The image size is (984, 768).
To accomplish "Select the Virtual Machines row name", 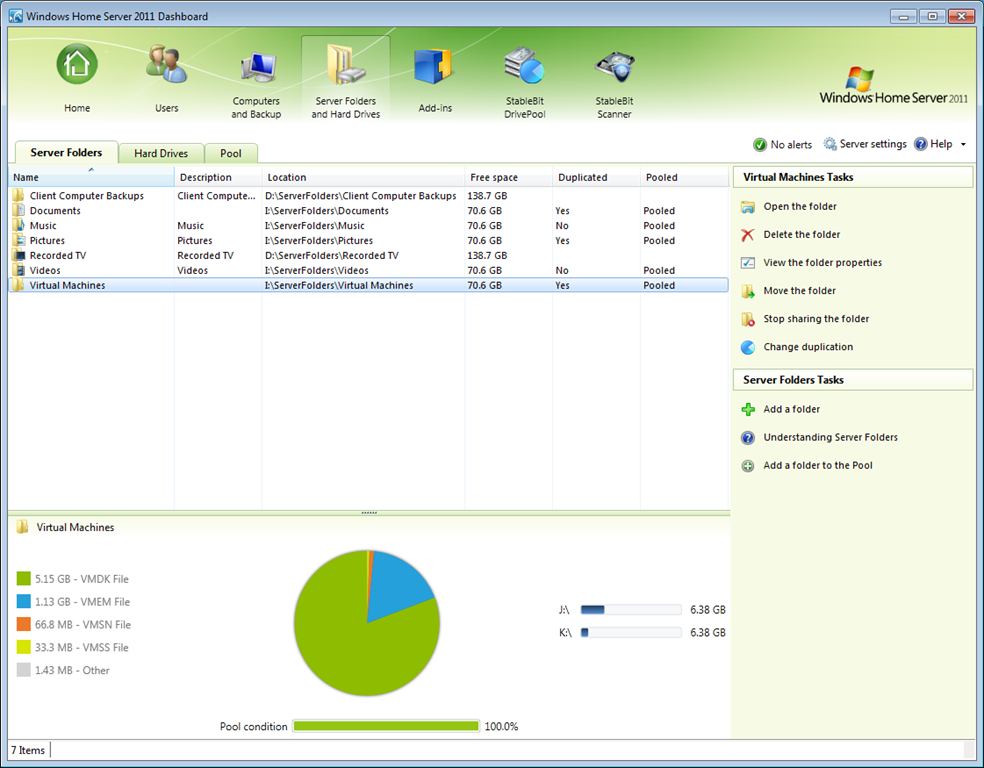I will point(67,285).
